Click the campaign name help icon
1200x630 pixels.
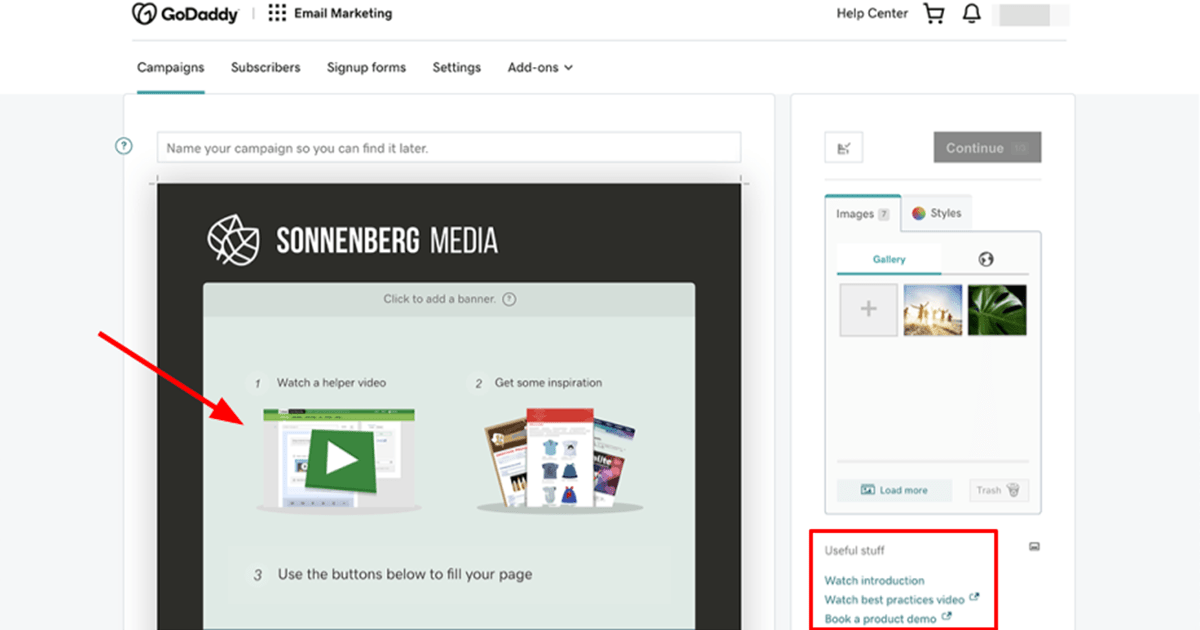point(124,146)
